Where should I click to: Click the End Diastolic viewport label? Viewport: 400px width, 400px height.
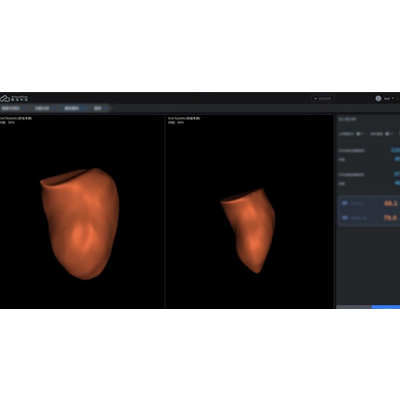(16, 118)
